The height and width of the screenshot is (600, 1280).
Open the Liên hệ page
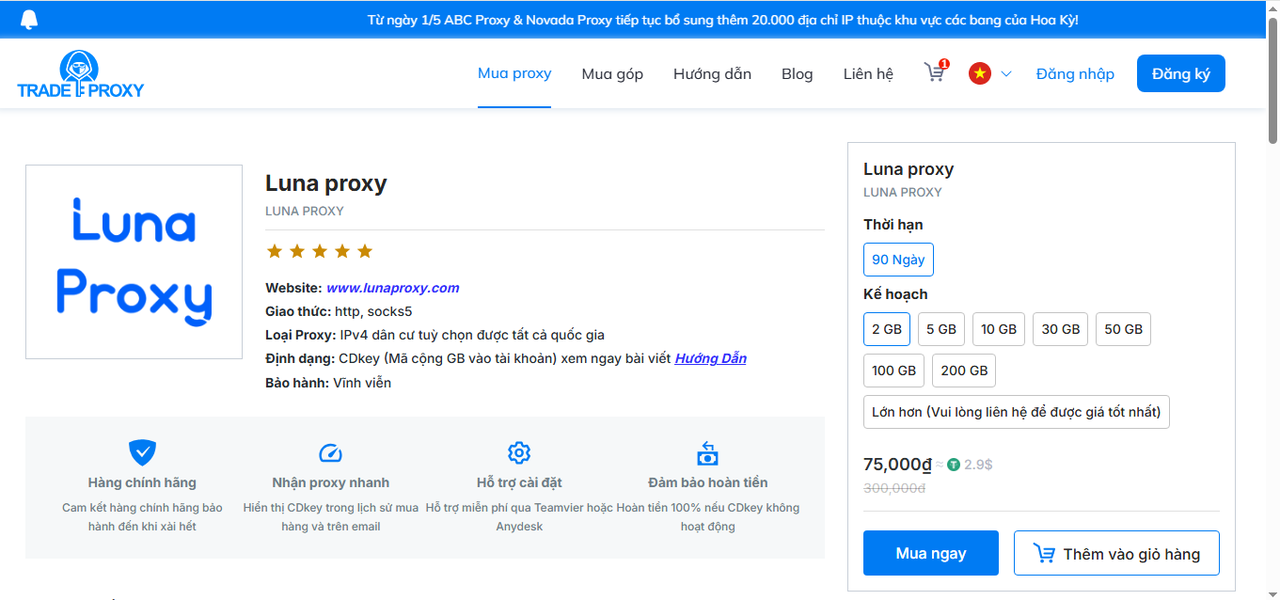pyautogui.click(x=868, y=74)
